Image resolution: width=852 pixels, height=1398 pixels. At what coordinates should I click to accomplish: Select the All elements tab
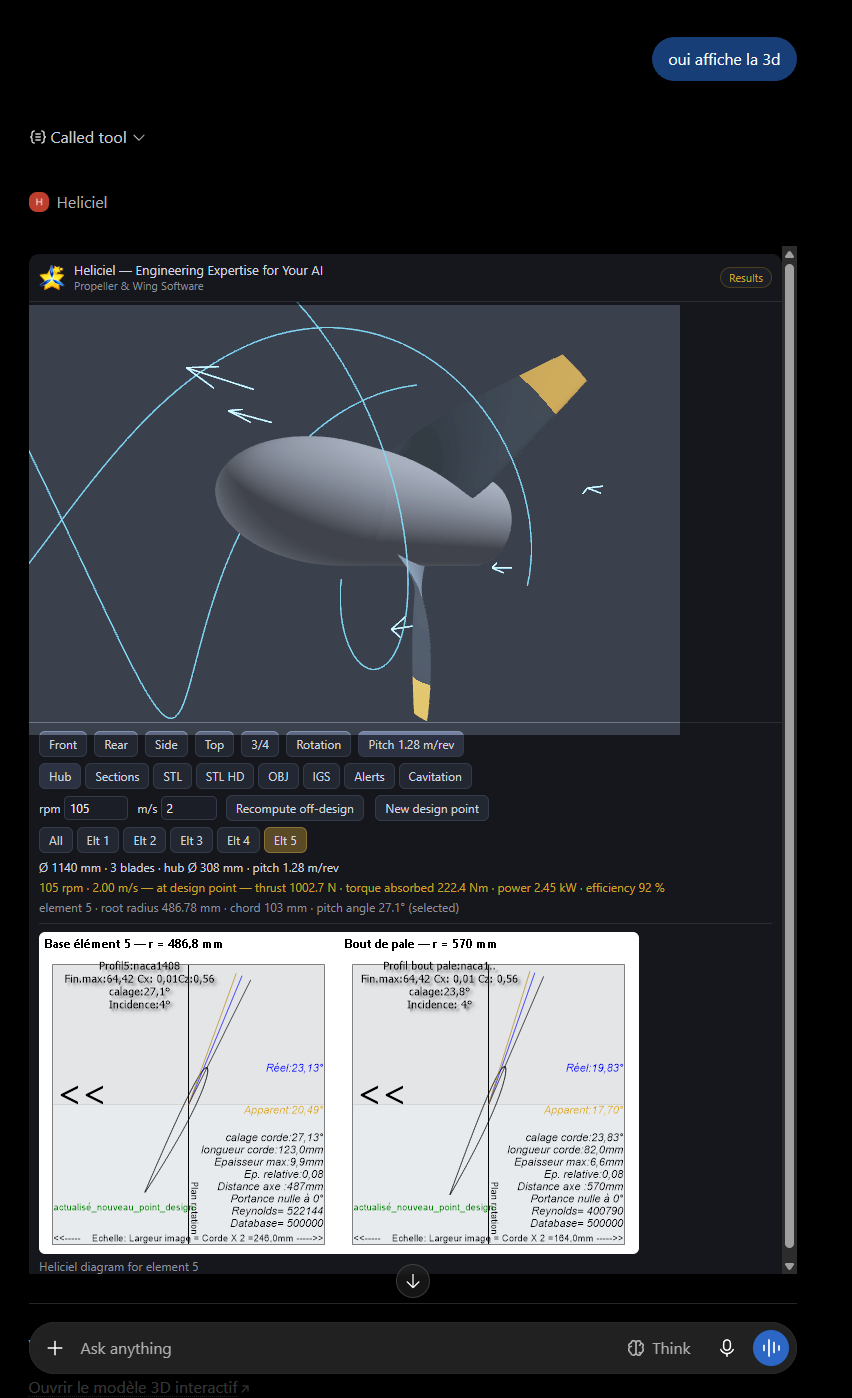point(55,841)
